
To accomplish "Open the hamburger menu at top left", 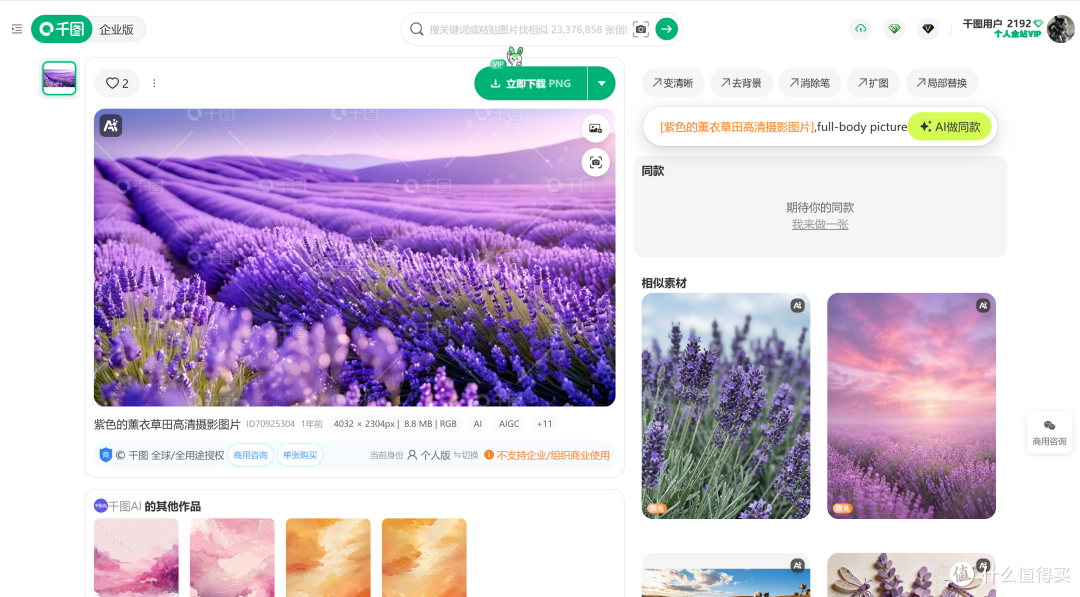I will coord(17,29).
